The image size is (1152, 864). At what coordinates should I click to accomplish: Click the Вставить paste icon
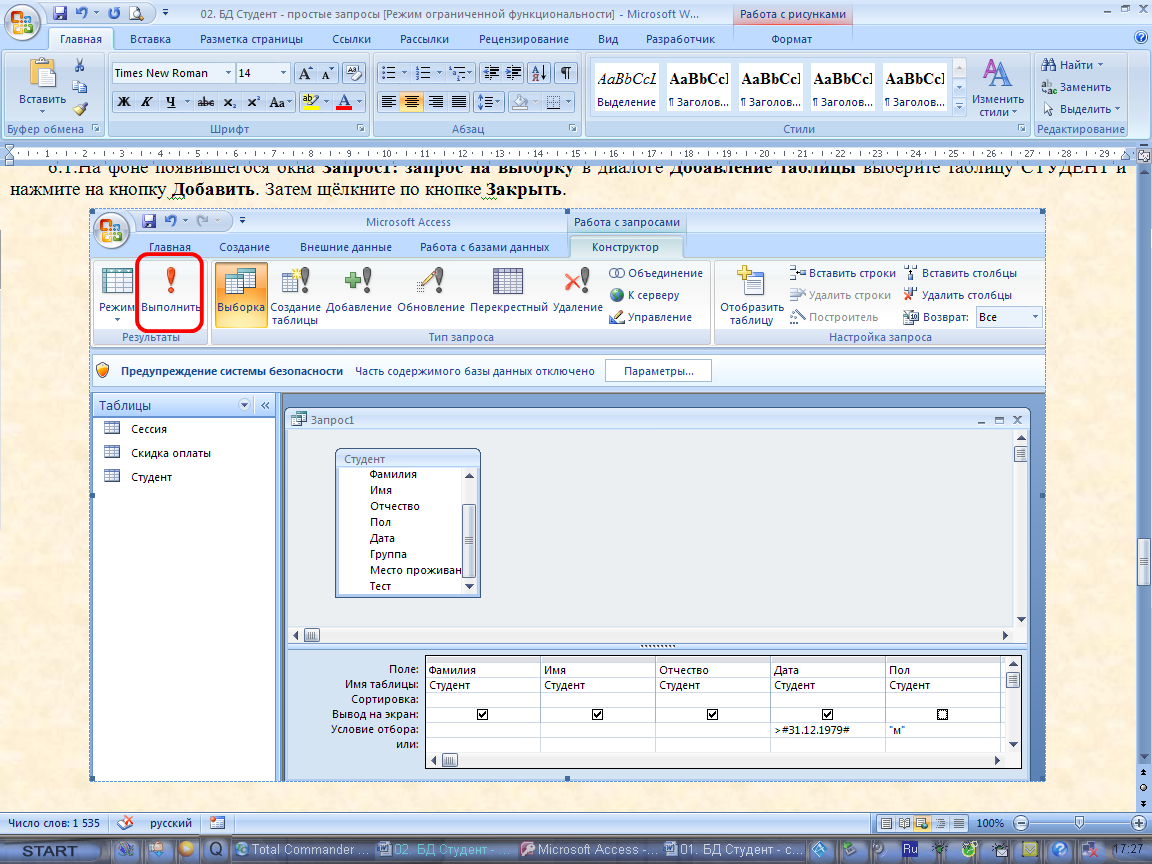tap(42, 74)
